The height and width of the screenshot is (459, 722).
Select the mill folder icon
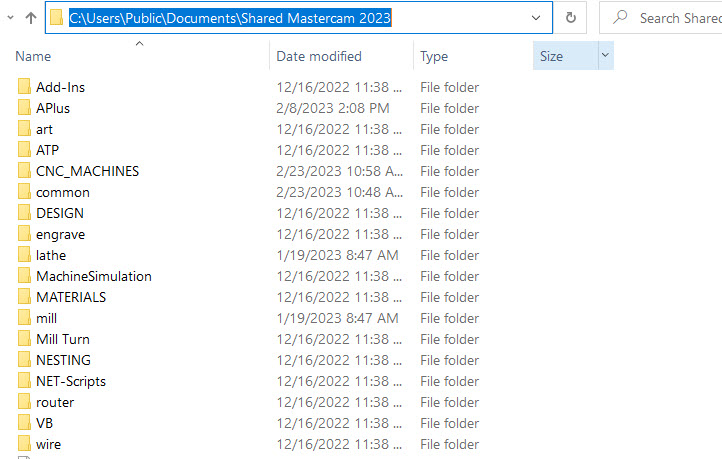pyautogui.click(x=24, y=318)
